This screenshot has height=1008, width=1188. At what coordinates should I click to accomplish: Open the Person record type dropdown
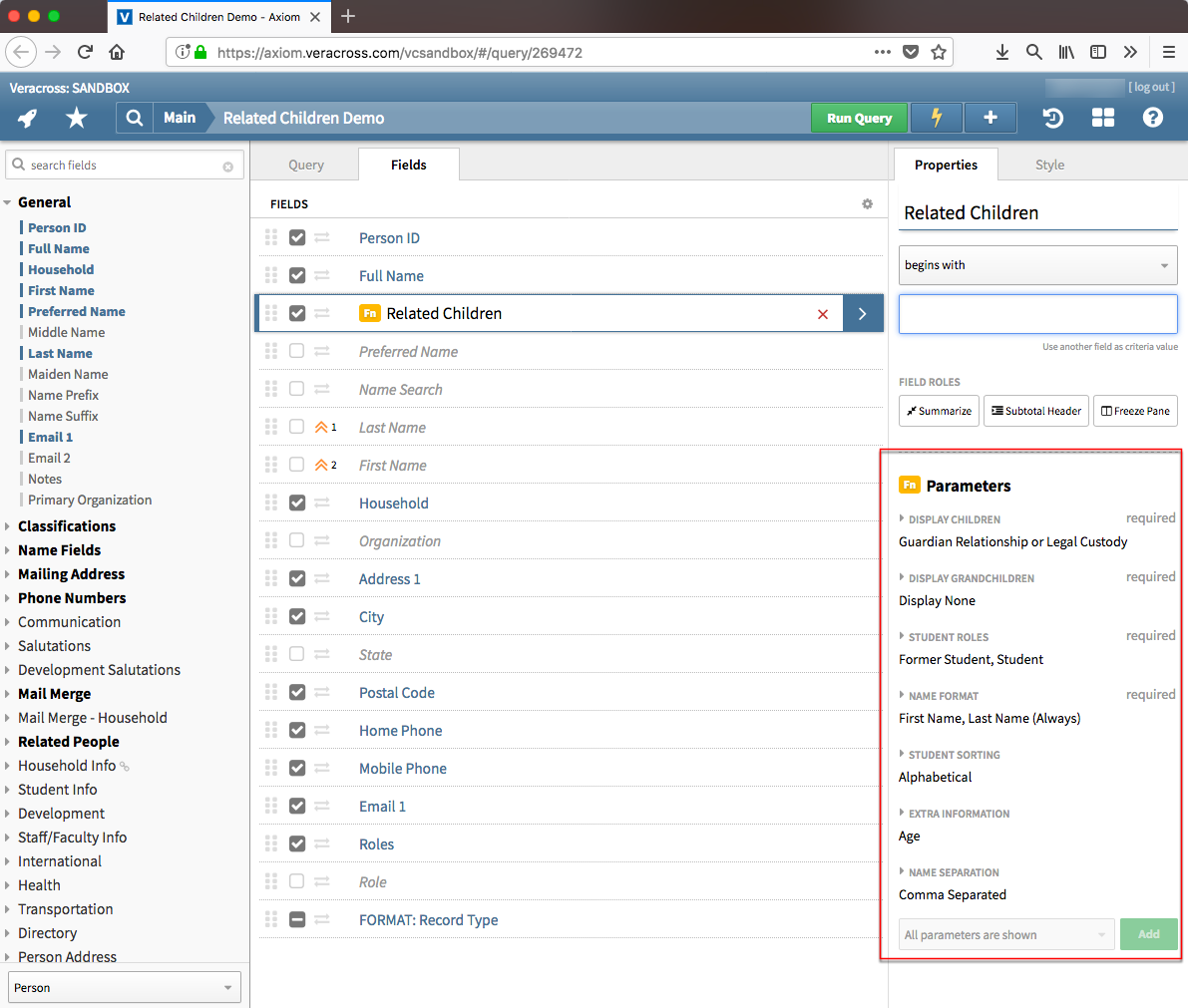pos(125,988)
